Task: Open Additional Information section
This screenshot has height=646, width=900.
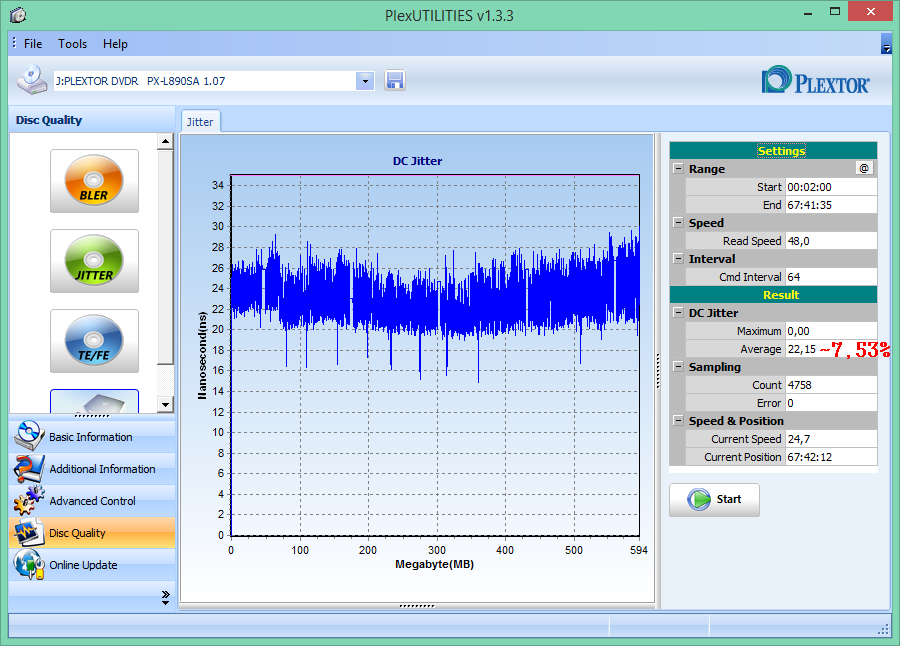Action: pos(92,469)
